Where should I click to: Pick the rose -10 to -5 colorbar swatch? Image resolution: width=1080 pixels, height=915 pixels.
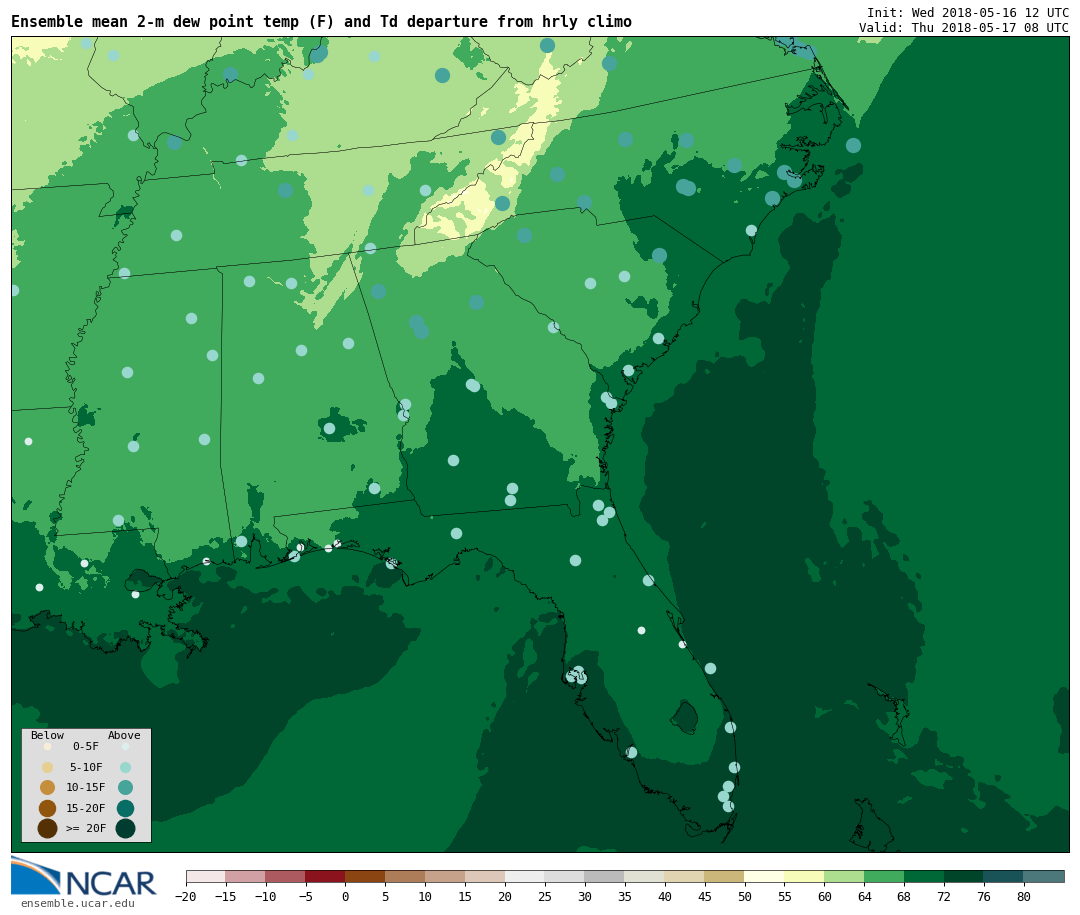click(x=285, y=877)
